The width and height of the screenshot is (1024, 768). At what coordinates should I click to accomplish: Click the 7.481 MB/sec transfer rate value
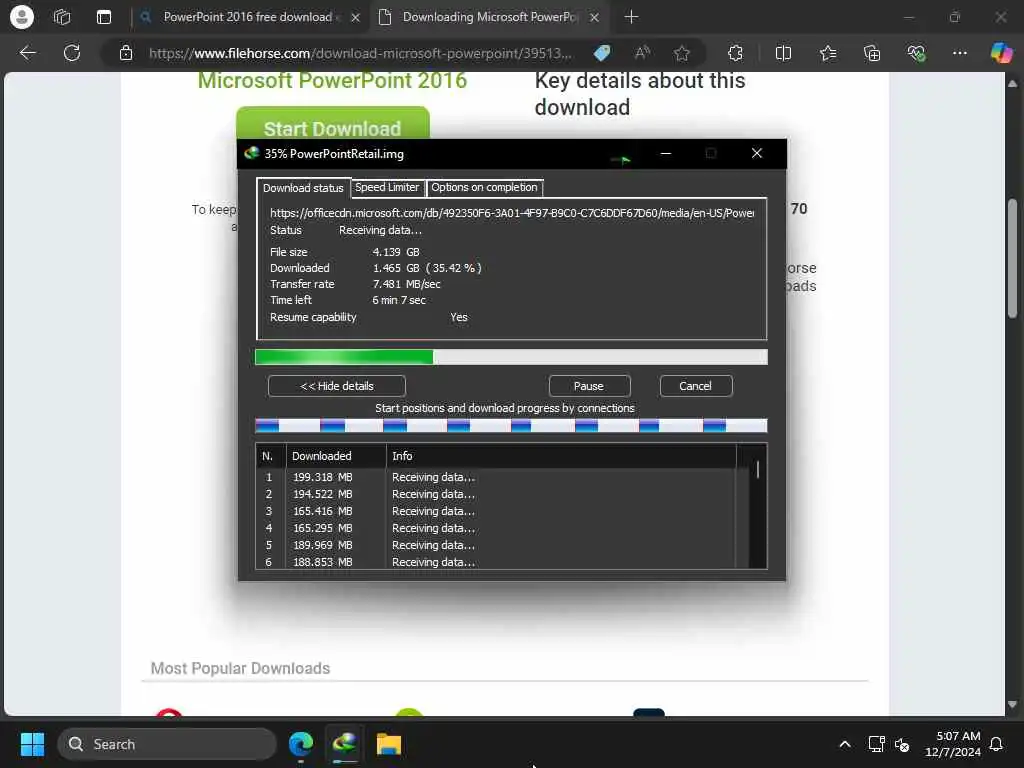406,284
